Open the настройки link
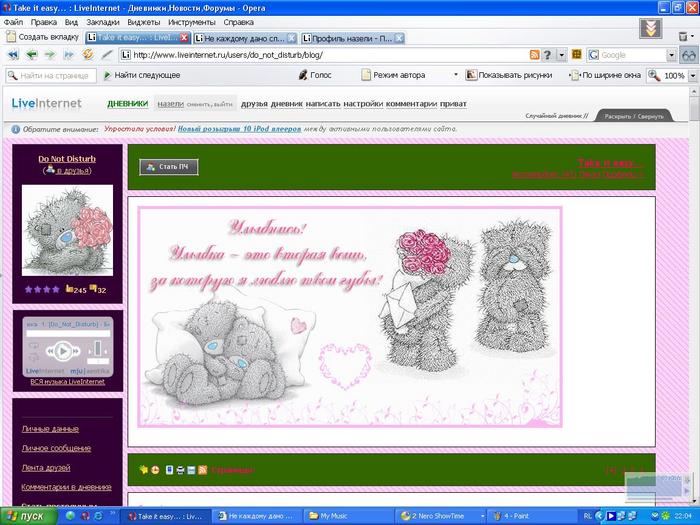The image size is (700, 525). (x=363, y=104)
